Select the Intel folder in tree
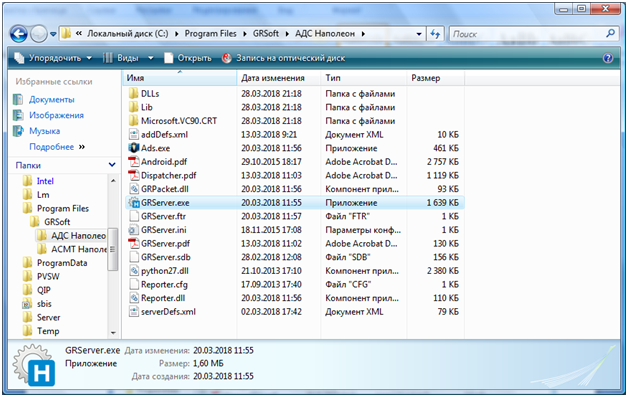 click(45, 181)
